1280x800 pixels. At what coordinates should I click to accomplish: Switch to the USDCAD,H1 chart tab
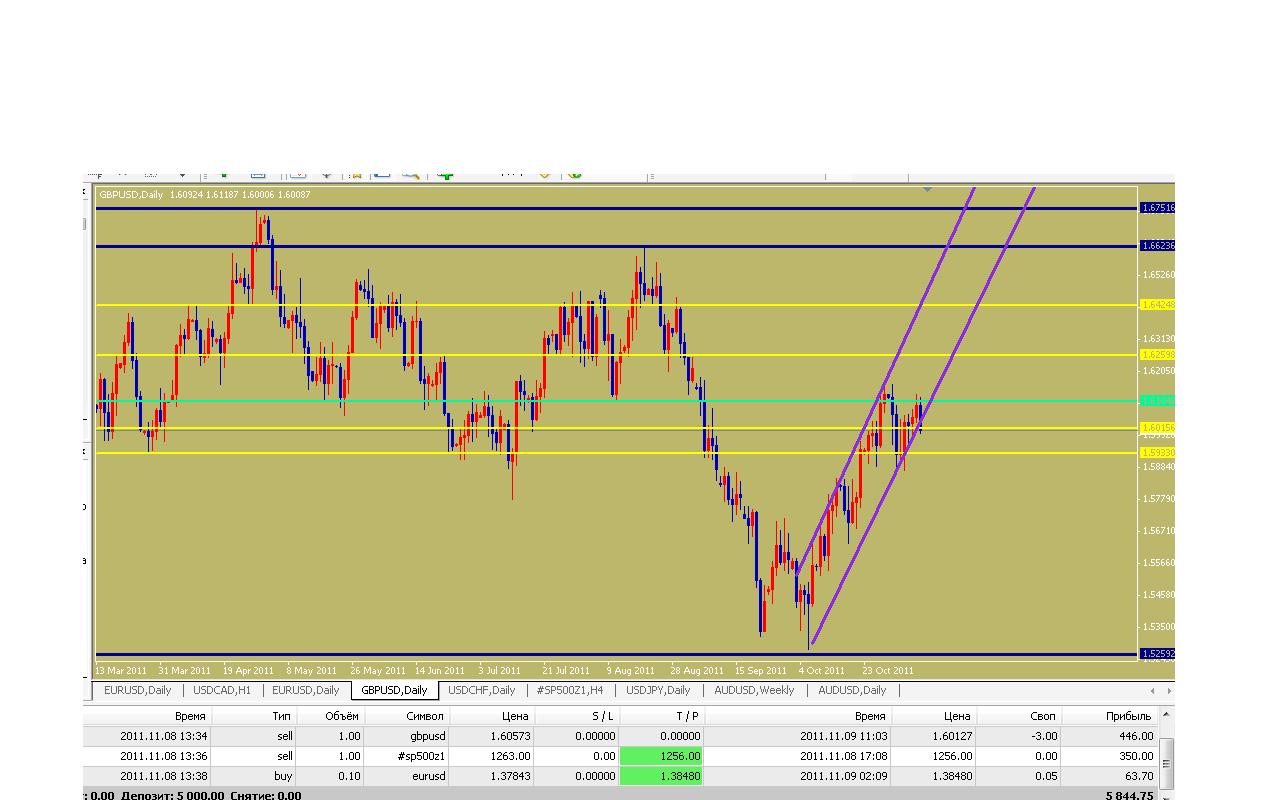pyautogui.click(x=222, y=690)
